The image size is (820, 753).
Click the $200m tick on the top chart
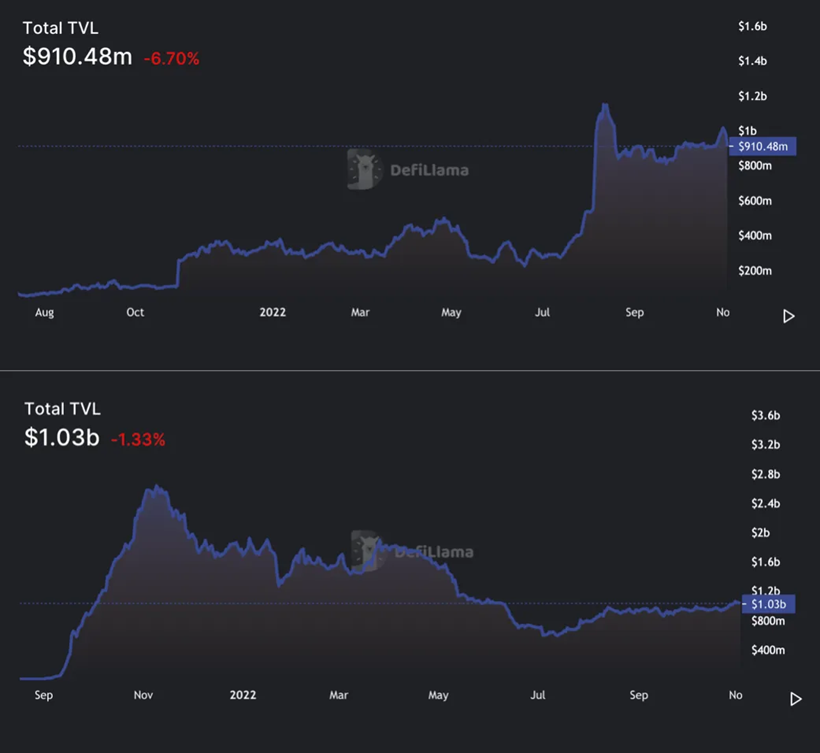pos(755,271)
